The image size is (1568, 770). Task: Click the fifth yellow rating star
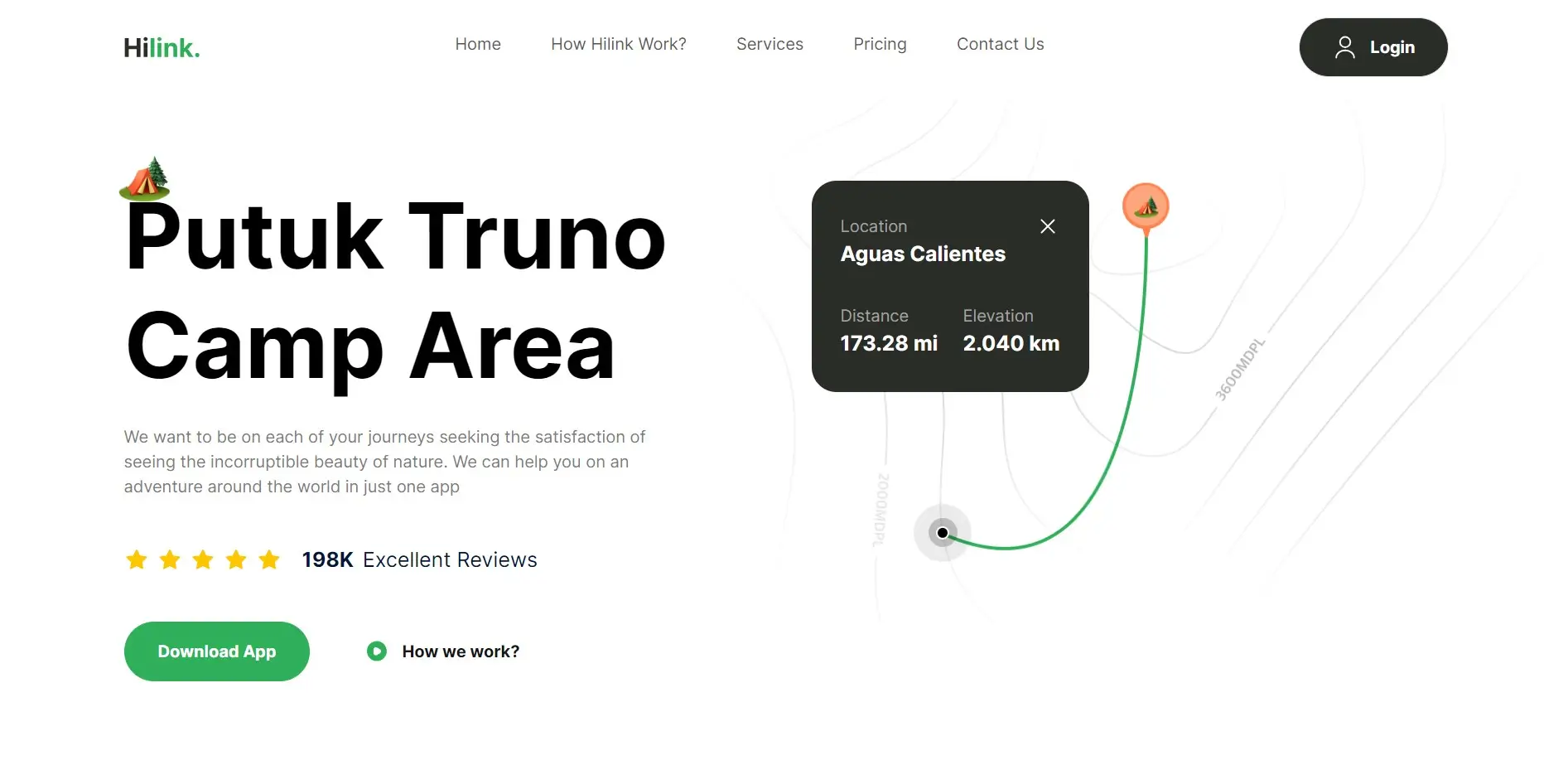pos(269,560)
